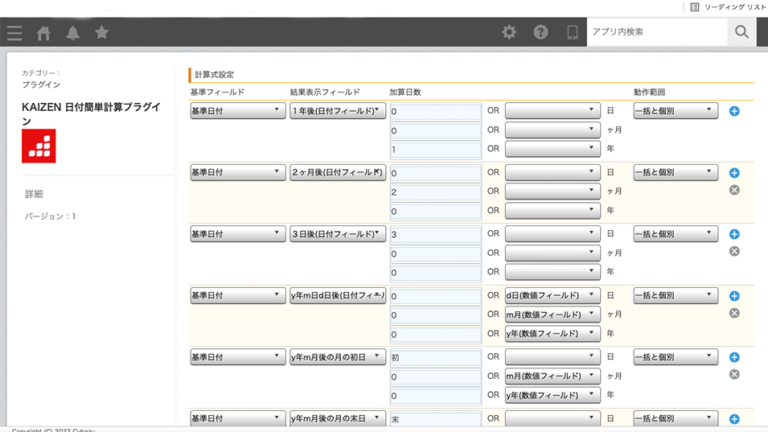Click the KAIZEN plugin red logo
This screenshot has height=432, width=768.
[x=39, y=146]
